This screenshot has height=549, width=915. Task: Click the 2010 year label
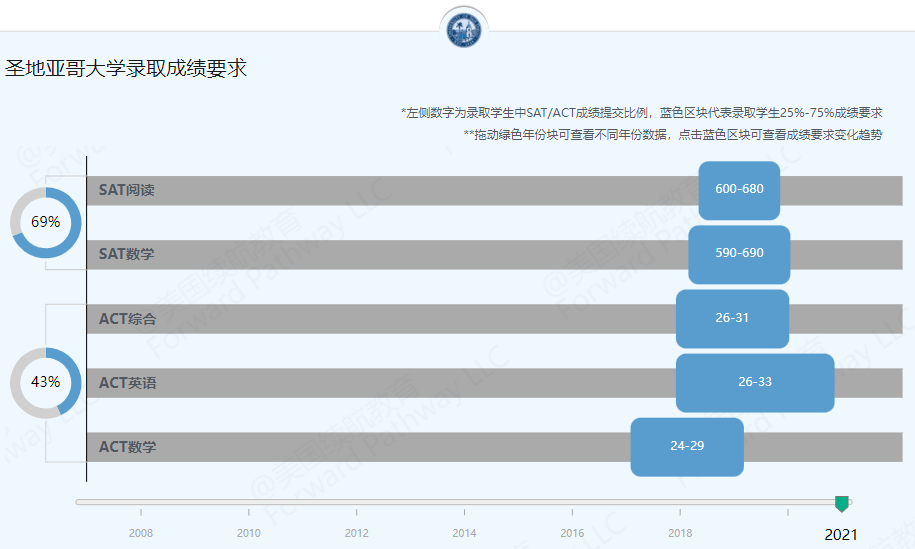[x=249, y=533]
